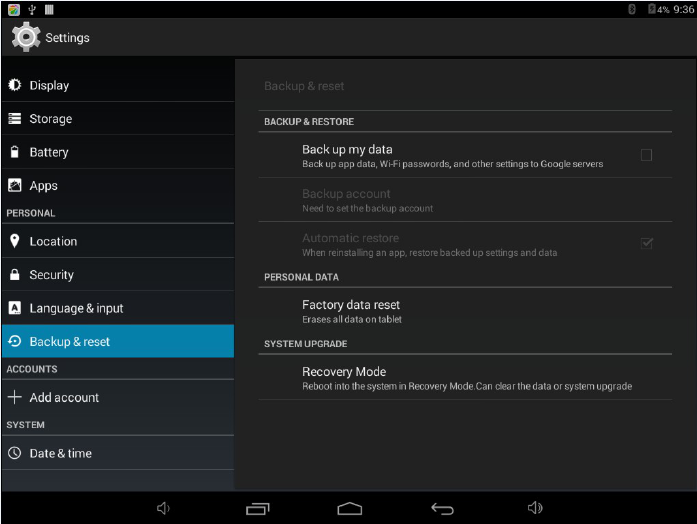Open Backup account setting

(x=465, y=200)
